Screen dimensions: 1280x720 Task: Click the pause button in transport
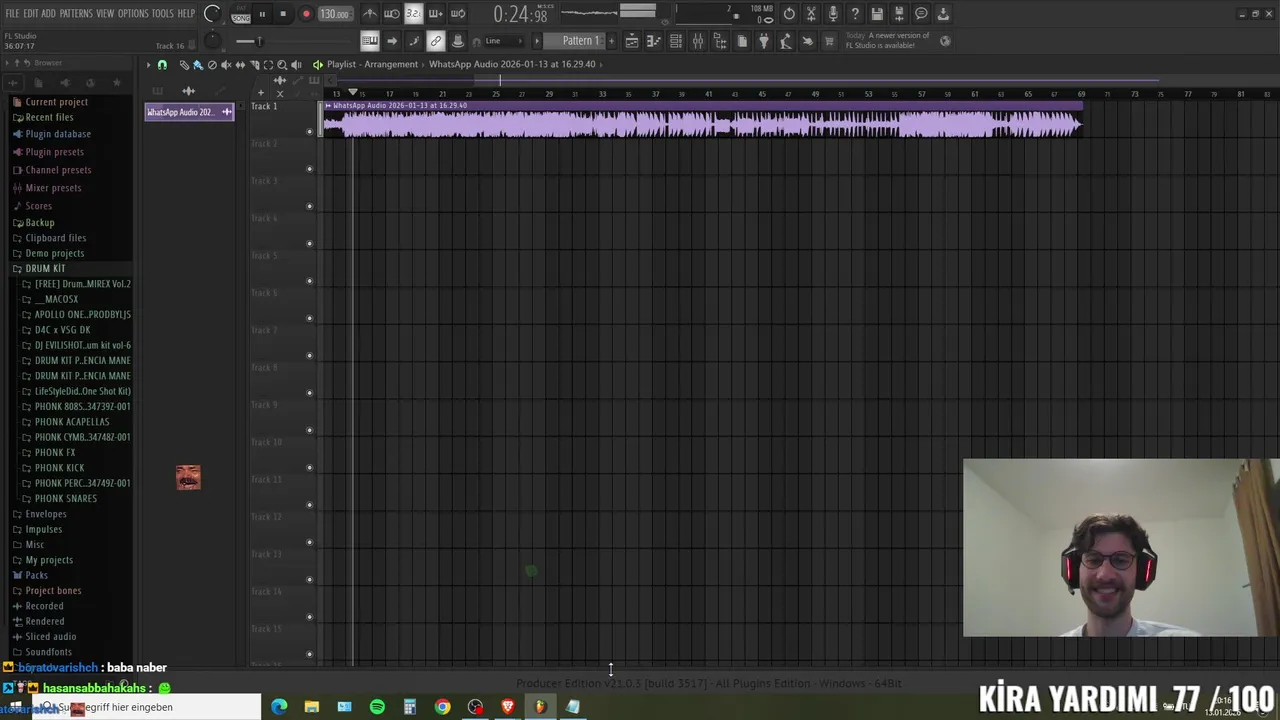pyautogui.click(x=262, y=14)
